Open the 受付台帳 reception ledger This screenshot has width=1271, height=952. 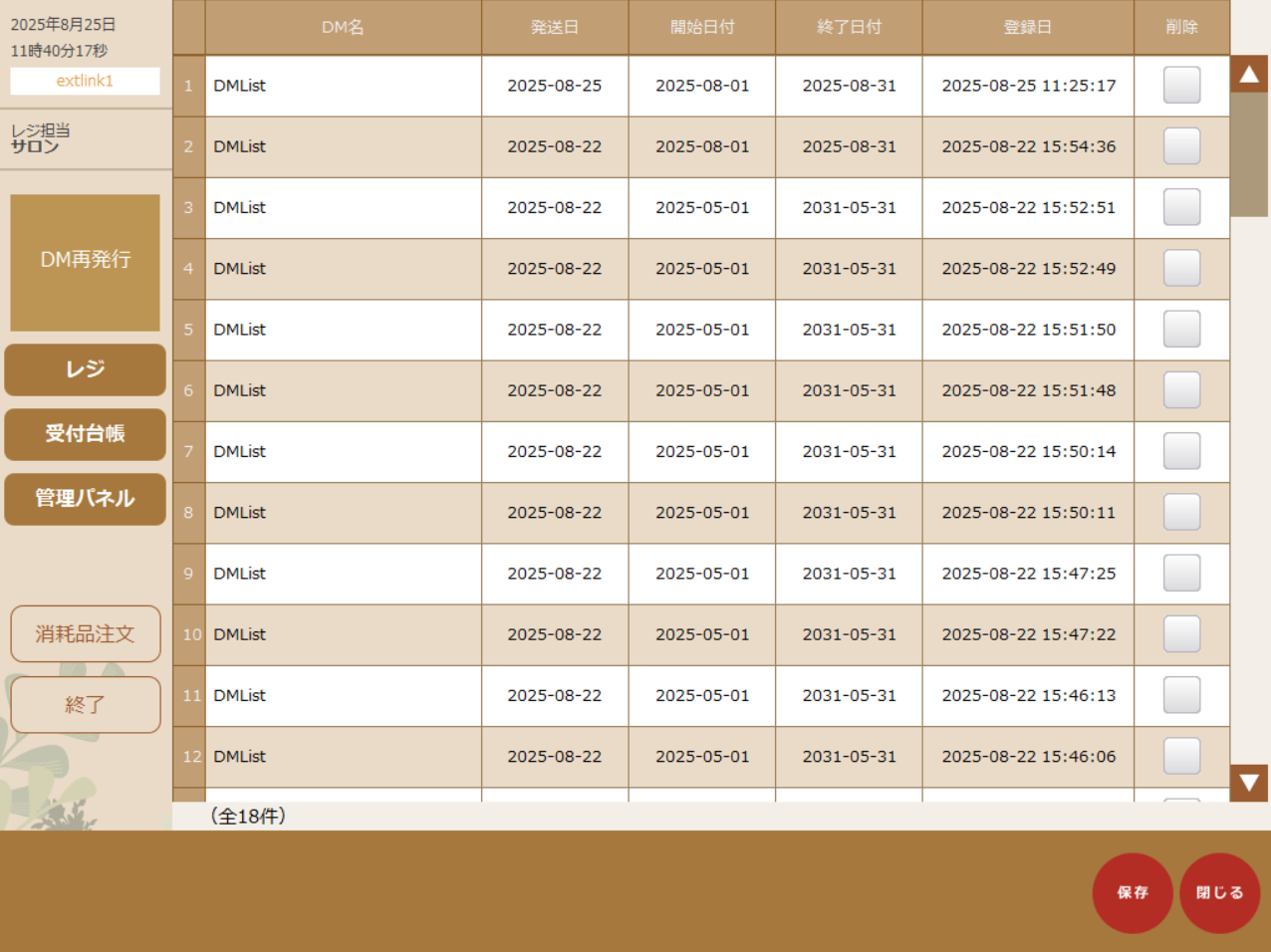85,434
